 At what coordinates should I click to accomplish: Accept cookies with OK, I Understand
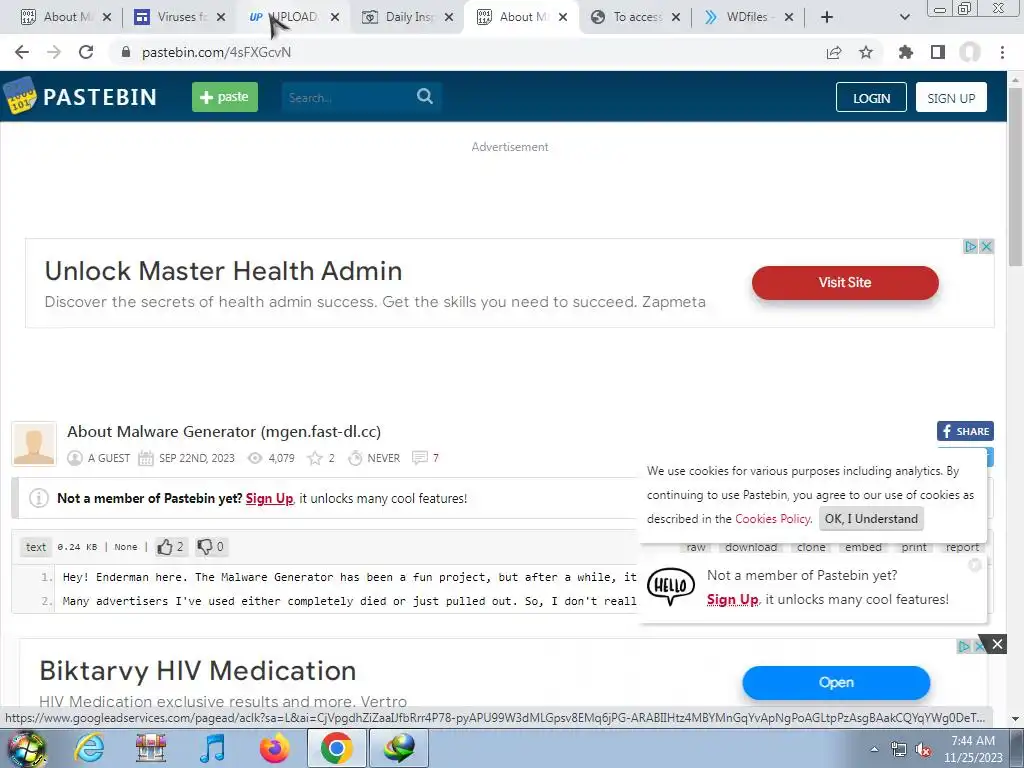[x=871, y=519]
